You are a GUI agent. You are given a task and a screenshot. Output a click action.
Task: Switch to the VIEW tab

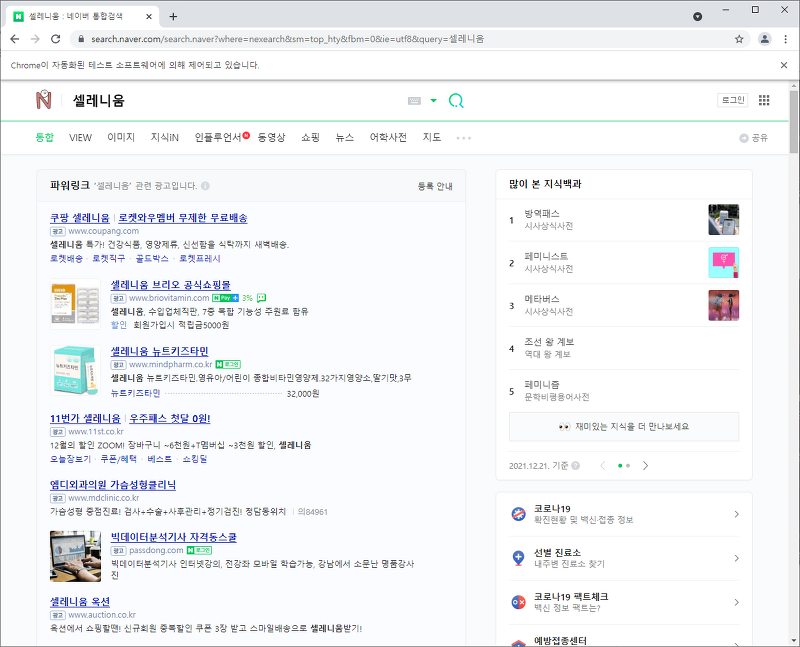pyautogui.click(x=80, y=137)
